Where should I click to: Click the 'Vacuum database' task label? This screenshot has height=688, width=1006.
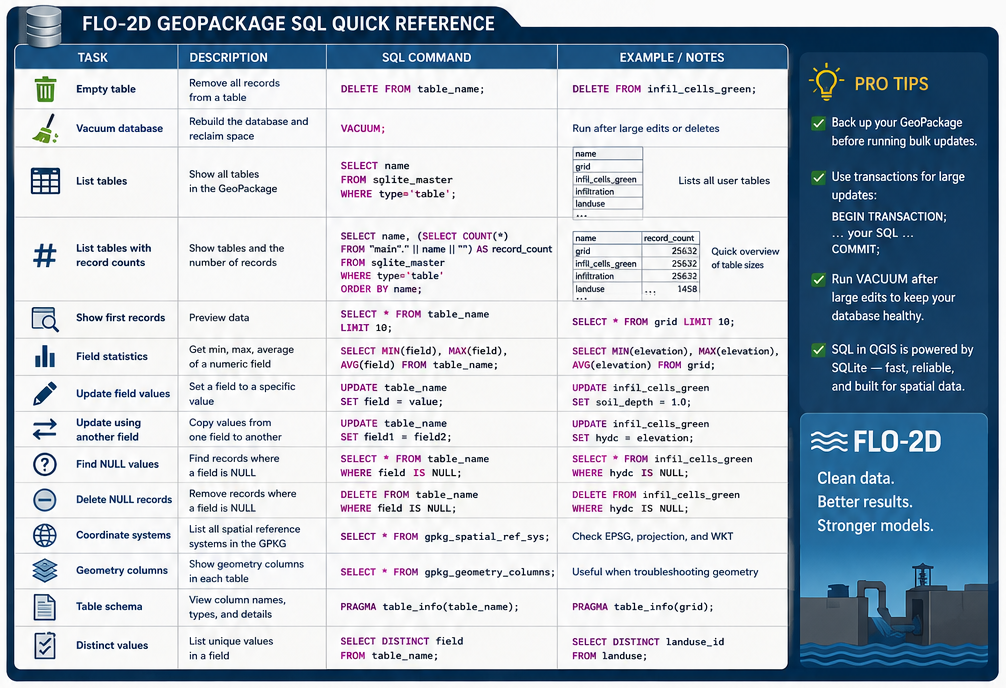coord(119,128)
